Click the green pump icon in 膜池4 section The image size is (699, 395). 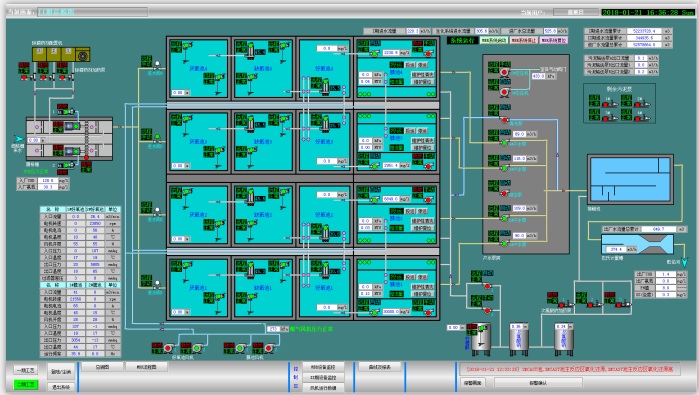pos(374,53)
